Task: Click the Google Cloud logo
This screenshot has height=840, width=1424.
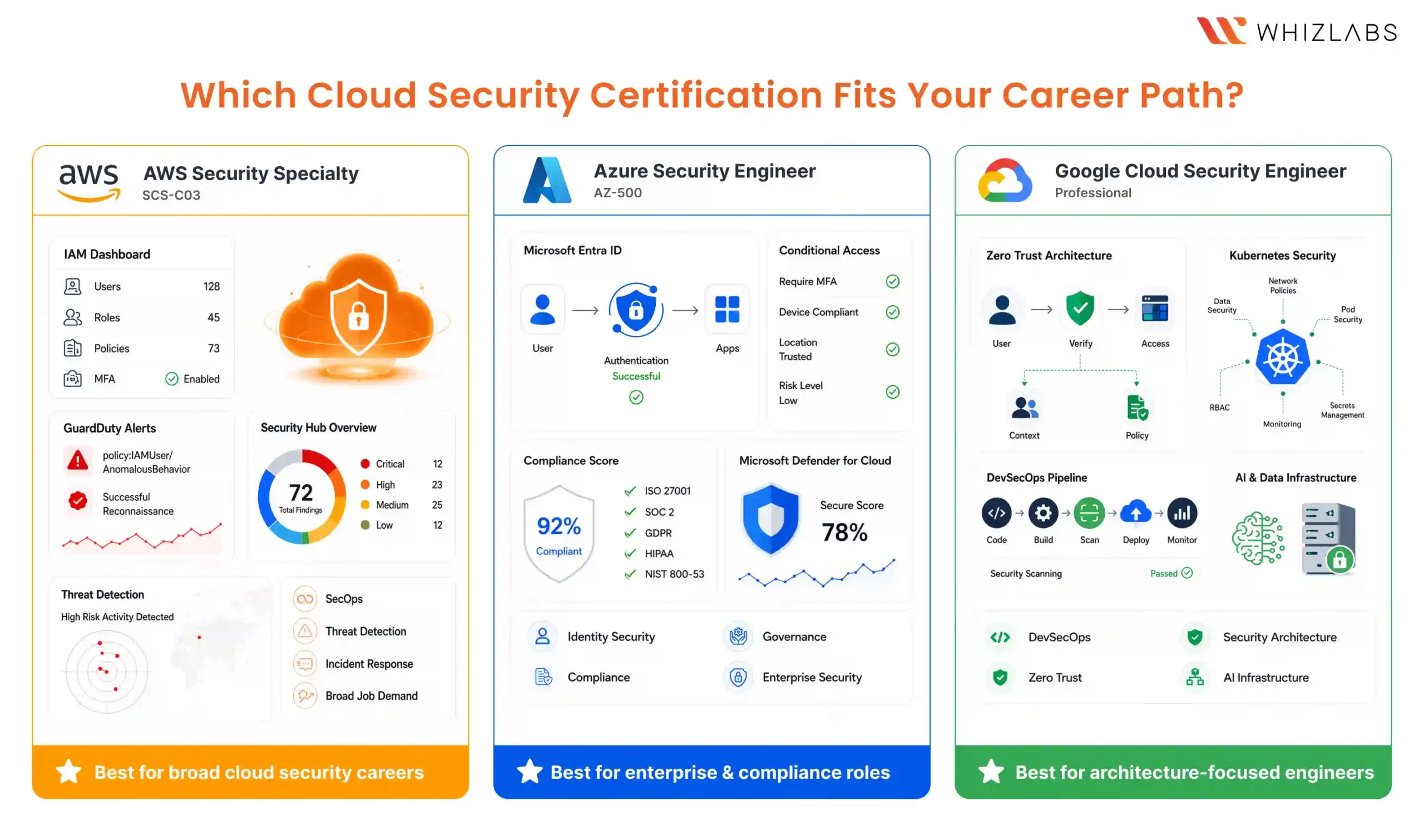Action: pyautogui.click(x=1005, y=181)
